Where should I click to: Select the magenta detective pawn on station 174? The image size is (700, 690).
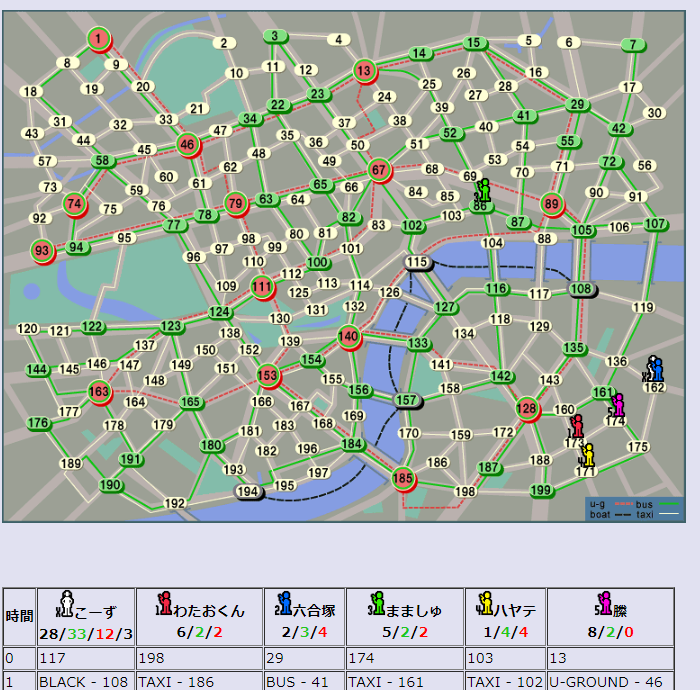tap(617, 404)
